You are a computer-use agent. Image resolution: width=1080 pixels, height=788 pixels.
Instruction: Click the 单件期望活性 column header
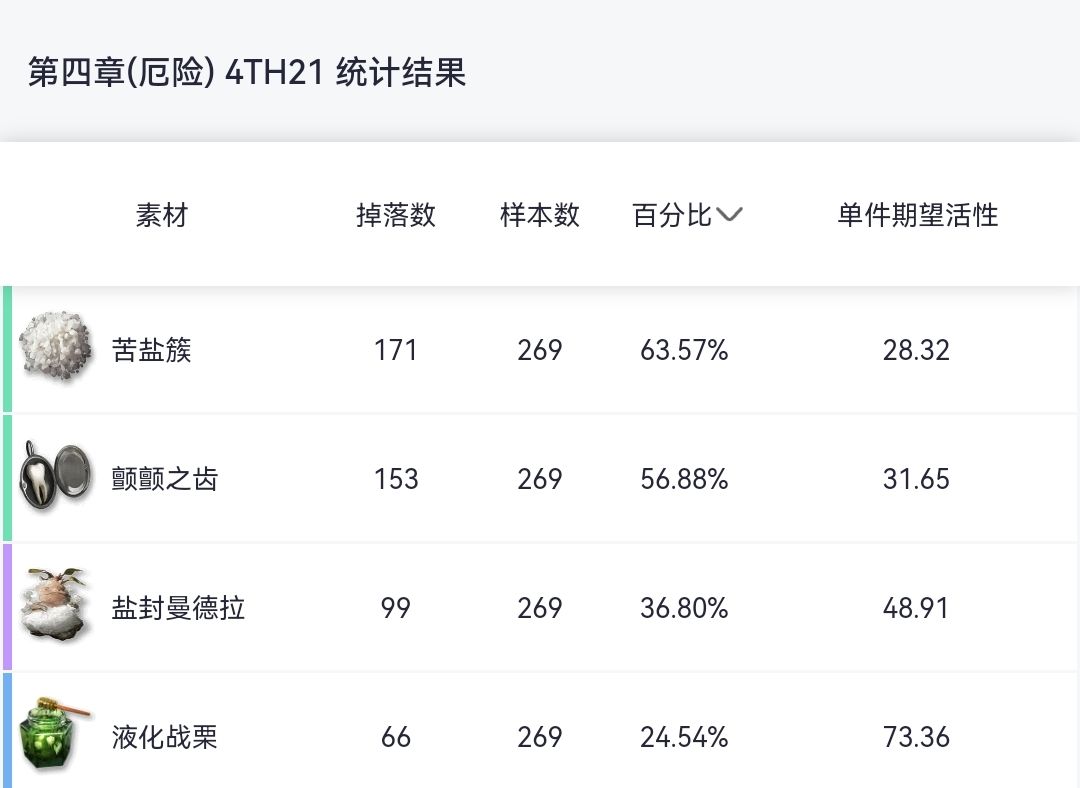tap(917, 215)
